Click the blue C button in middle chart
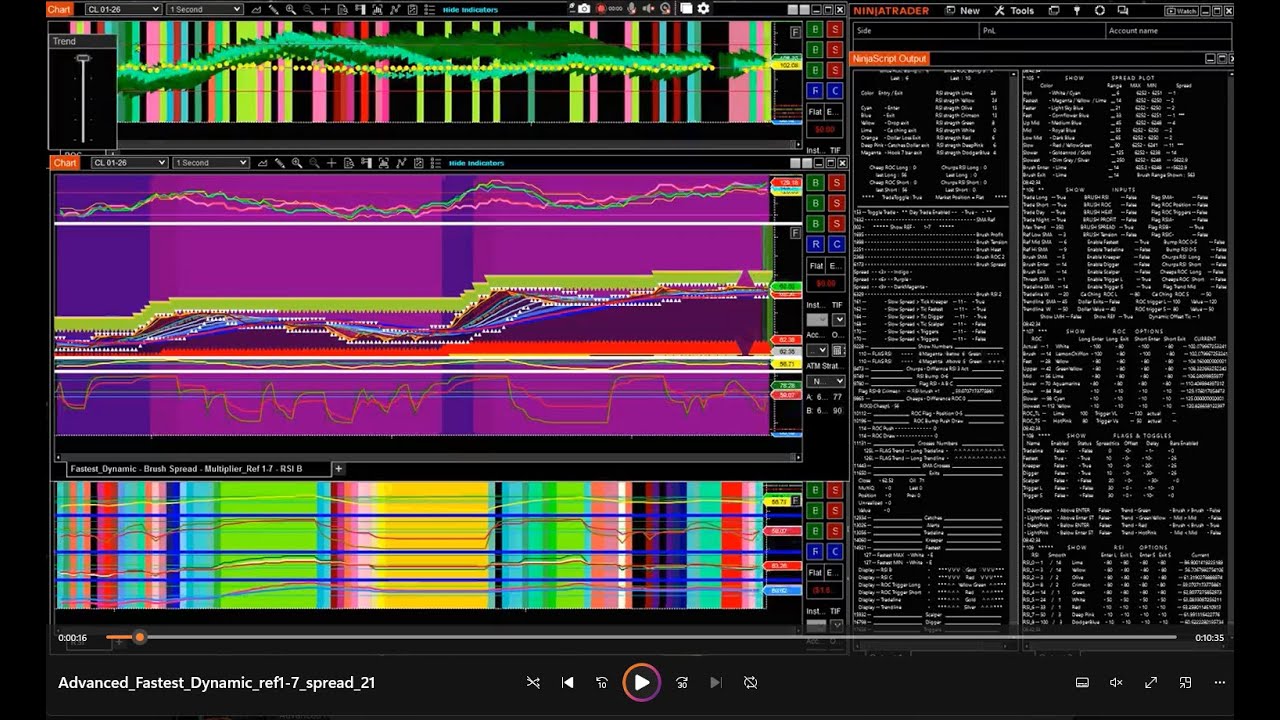The width and height of the screenshot is (1280, 720). coord(836,244)
